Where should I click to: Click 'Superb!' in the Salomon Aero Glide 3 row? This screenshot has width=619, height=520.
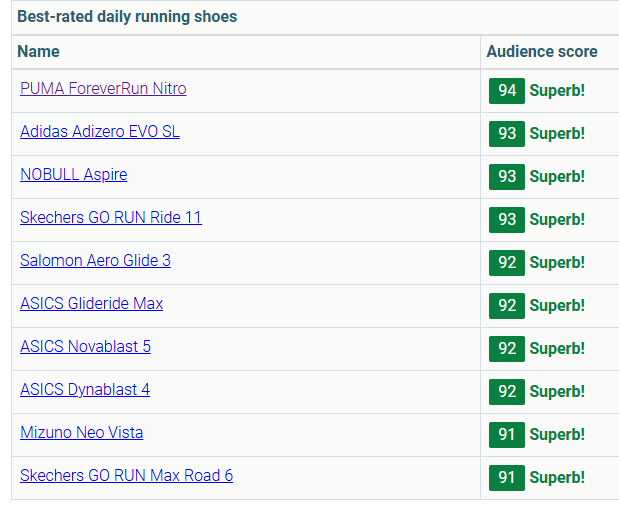[x=557, y=263]
